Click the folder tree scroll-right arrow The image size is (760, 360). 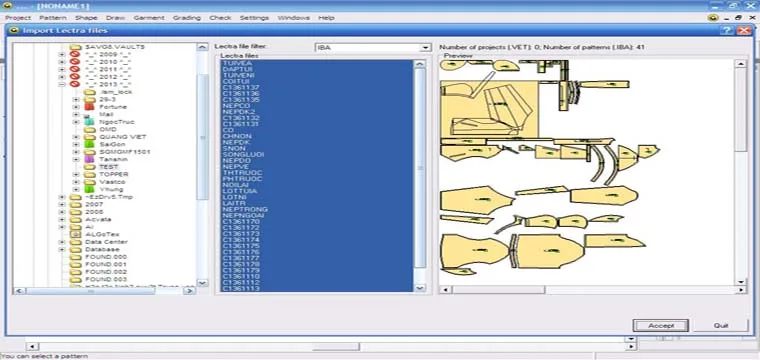[x=190, y=291]
